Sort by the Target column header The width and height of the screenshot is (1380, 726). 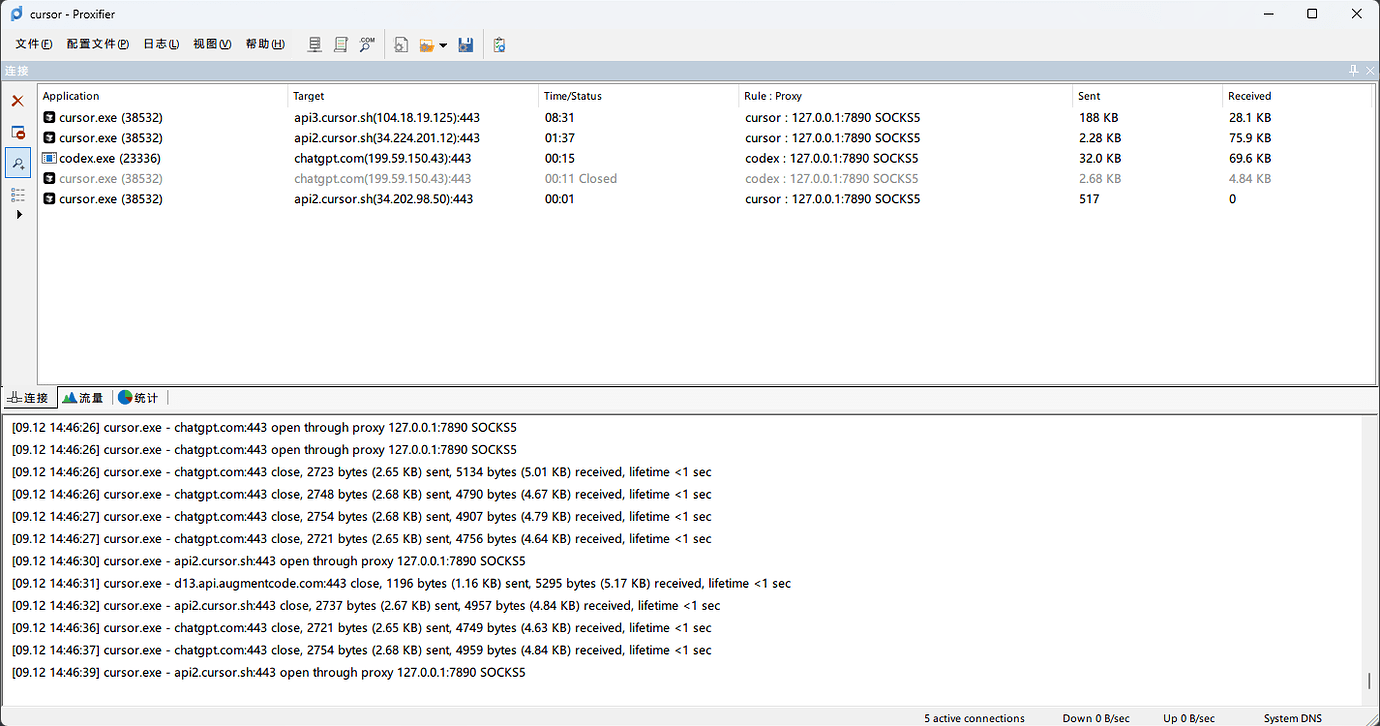coord(413,96)
